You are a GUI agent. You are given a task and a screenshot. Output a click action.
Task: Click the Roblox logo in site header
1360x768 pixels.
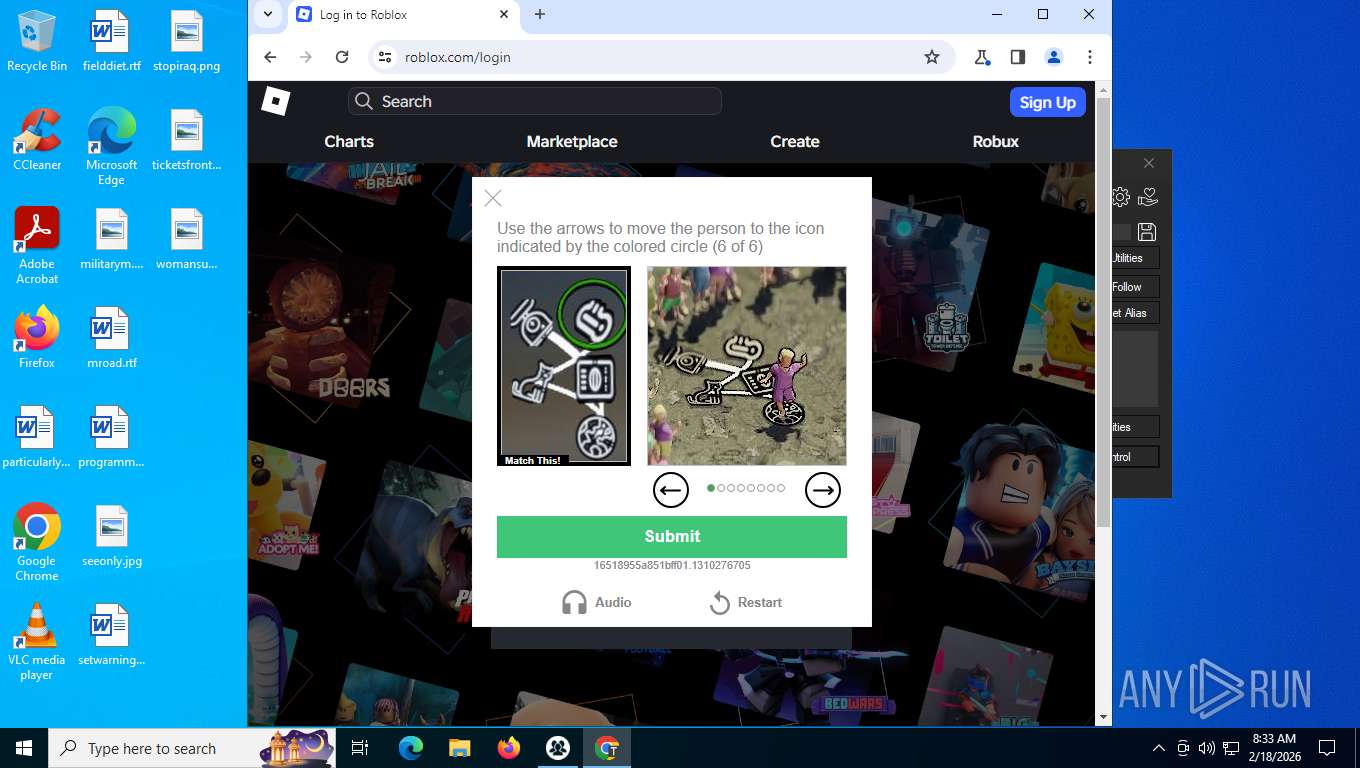275,101
